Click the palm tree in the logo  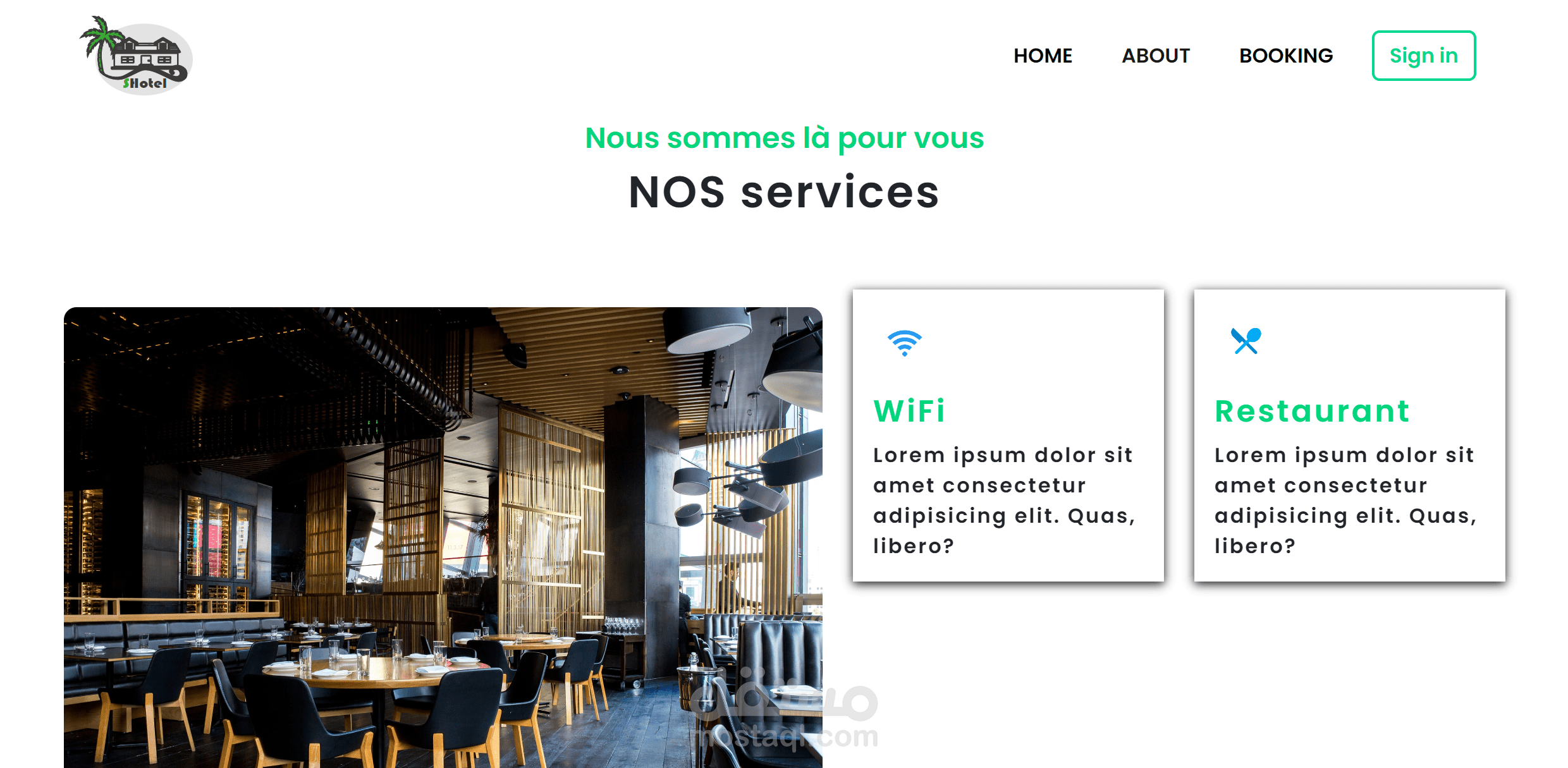click(x=101, y=44)
